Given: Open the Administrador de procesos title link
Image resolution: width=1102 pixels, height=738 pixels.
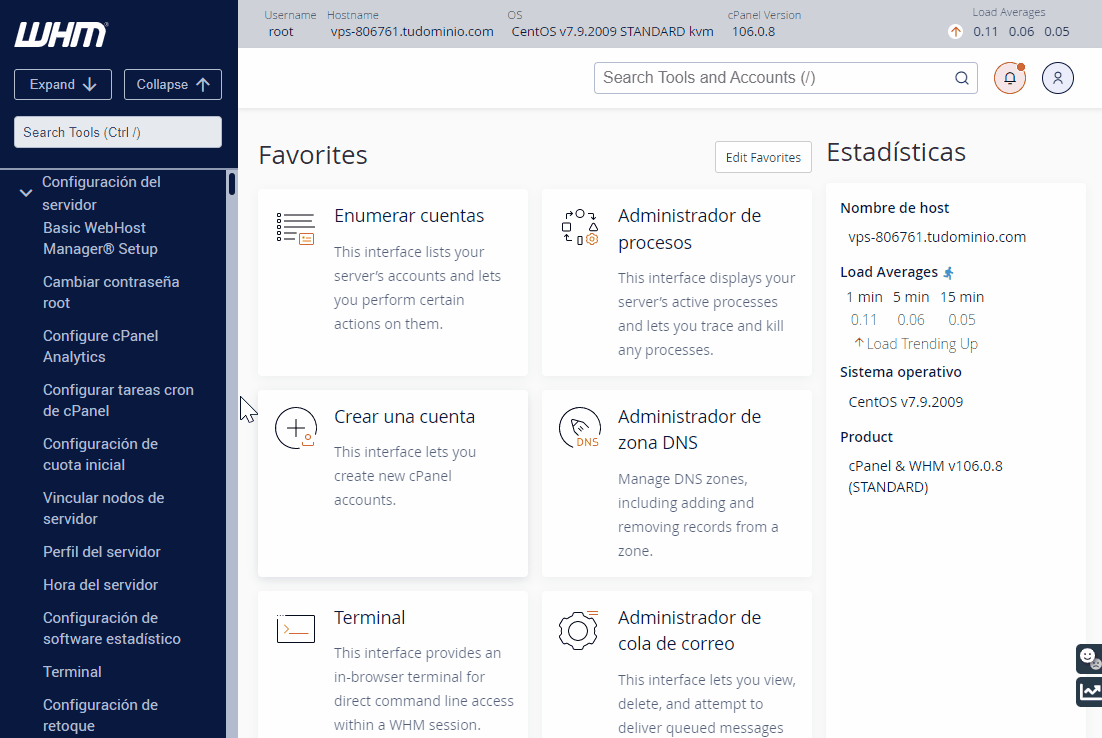Looking at the screenshot, I should pos(689,229).
